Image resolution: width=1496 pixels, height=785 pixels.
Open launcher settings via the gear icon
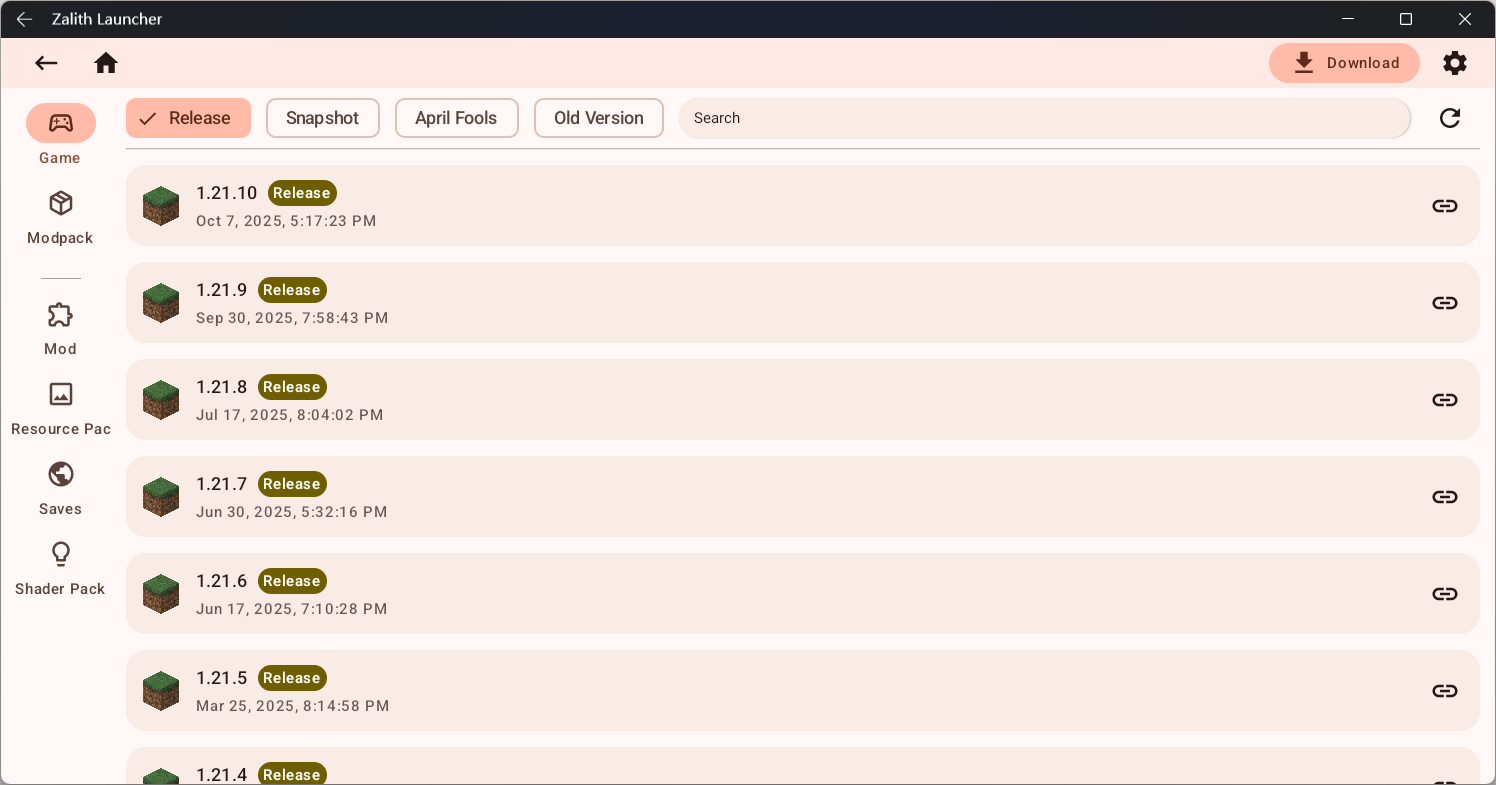coord(1455,62)
